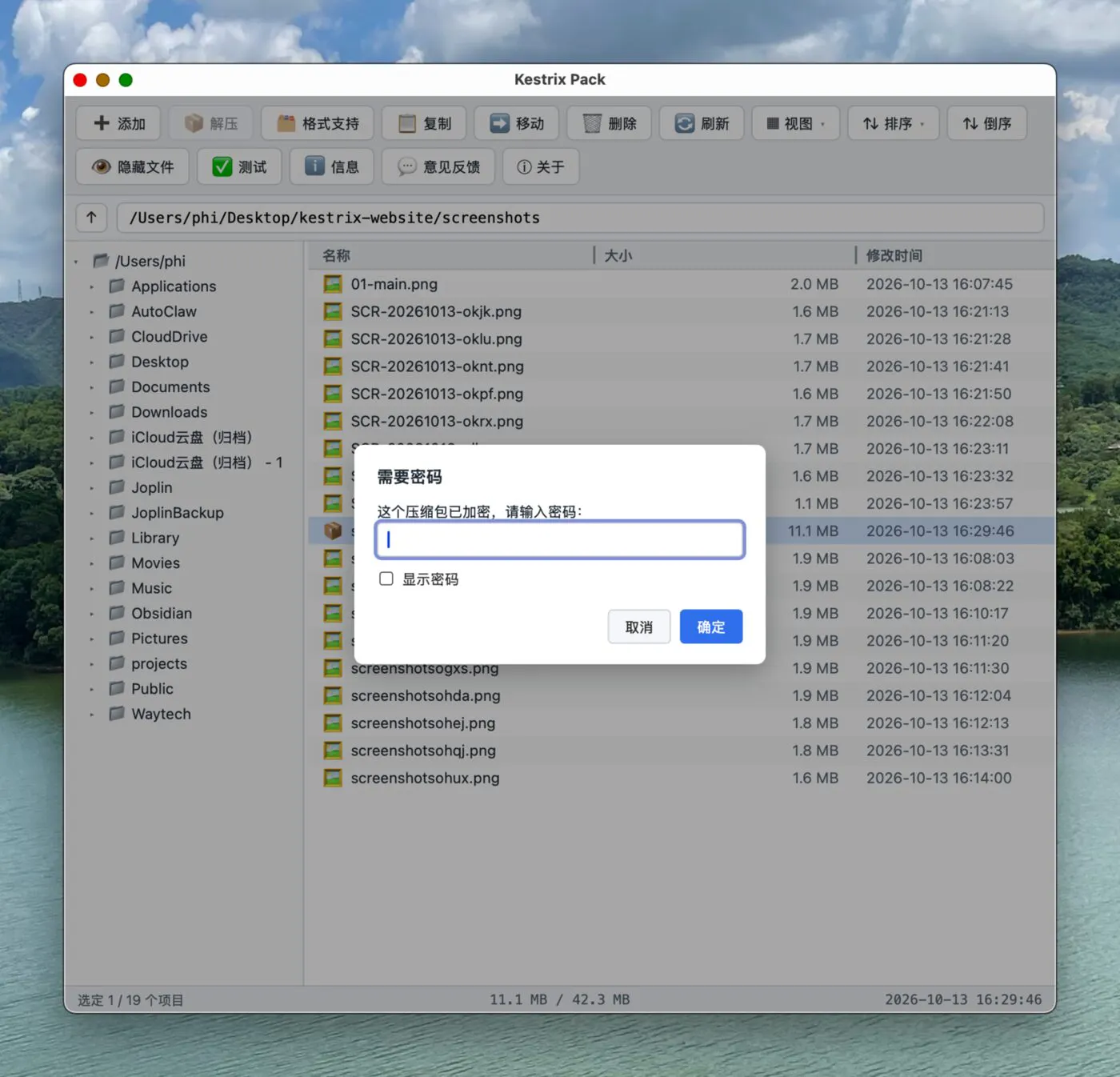Screen dimensions: 1120x1077
Task: Click the 移动 (Move) toolbar button
Action: coord(517,123)
